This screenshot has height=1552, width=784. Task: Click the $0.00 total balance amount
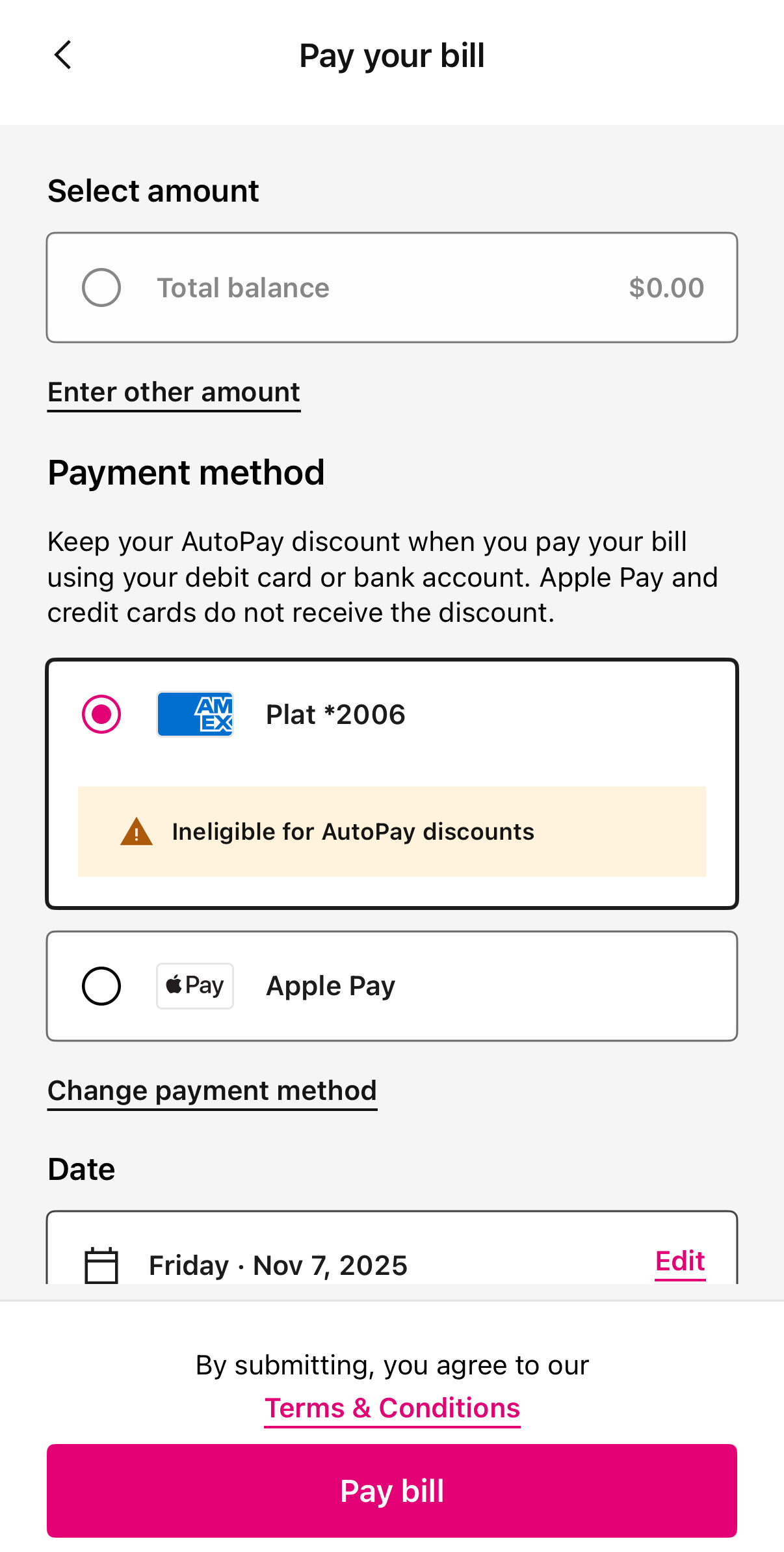click(666, 288)
